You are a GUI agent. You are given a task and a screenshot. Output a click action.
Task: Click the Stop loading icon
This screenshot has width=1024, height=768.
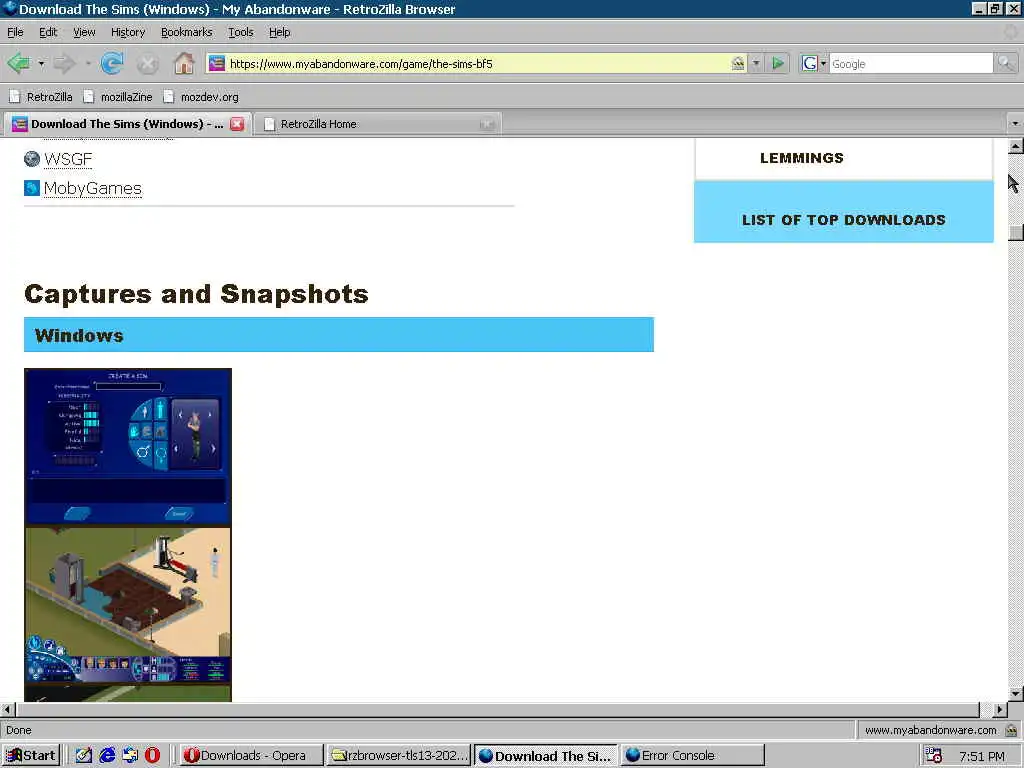click(148, 63)
